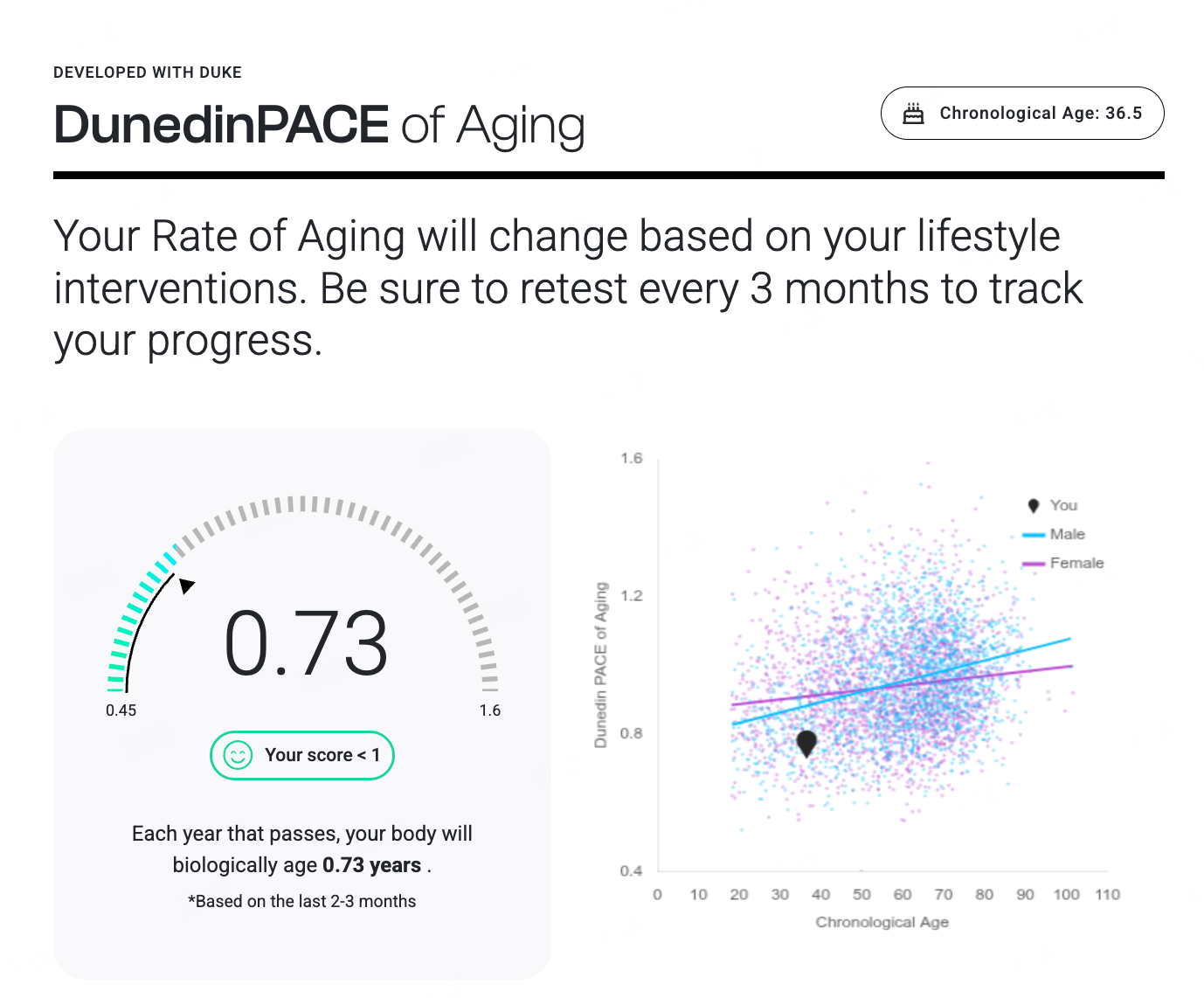
Task: Click the 0.45 gauge minimum label
Action: 121,710
